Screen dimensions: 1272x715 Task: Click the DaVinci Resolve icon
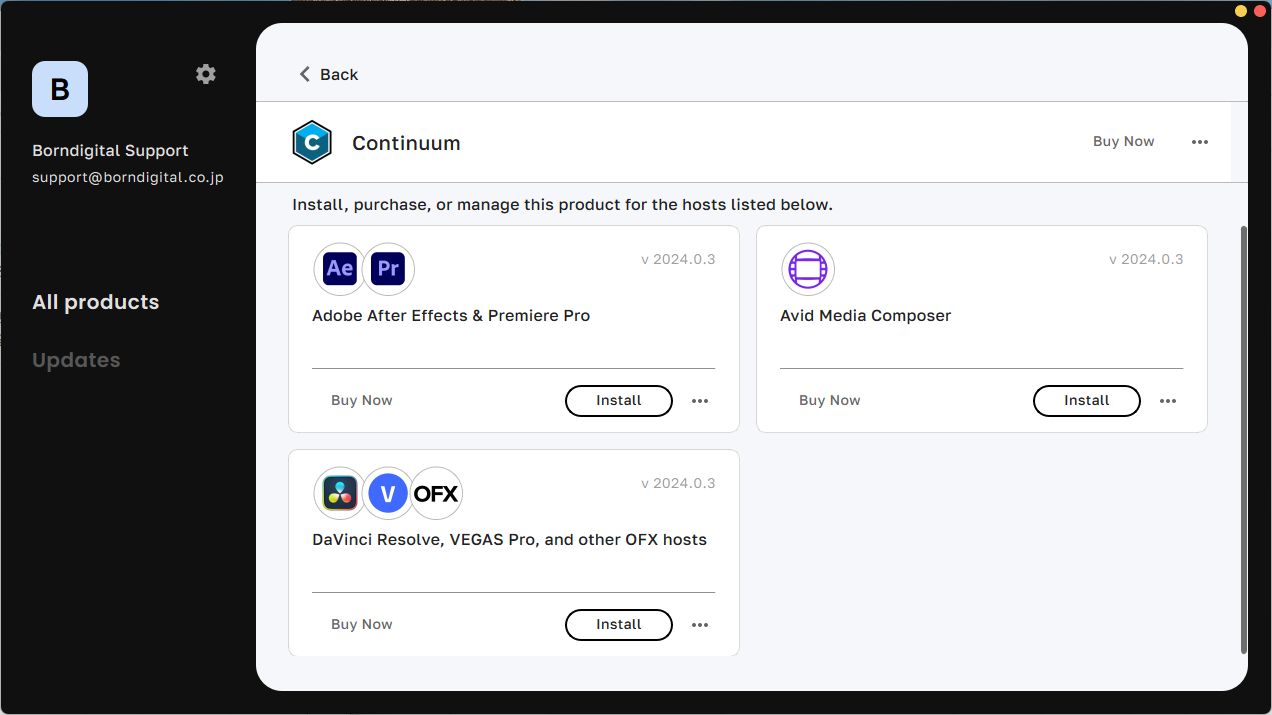pos(340,493)
